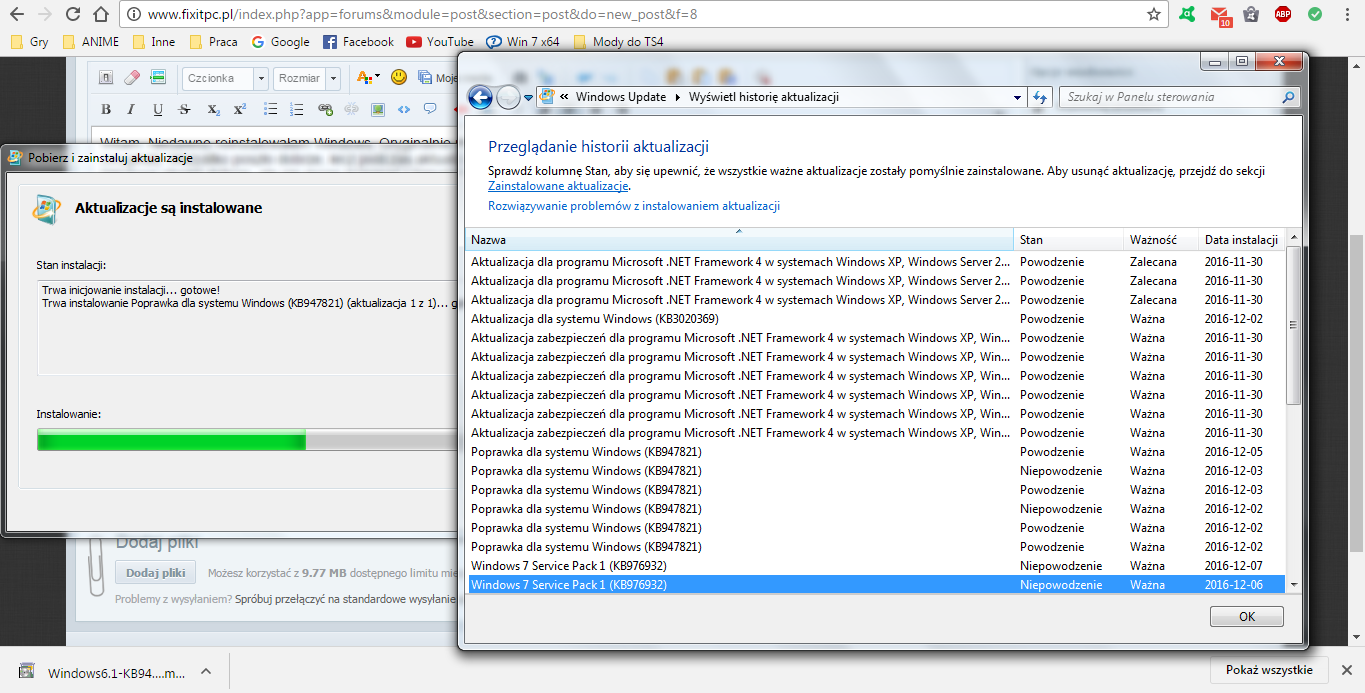The height and width of the screenshot is (693, 1365).
Task: Insert a numbered list
Action: point(297,109)
